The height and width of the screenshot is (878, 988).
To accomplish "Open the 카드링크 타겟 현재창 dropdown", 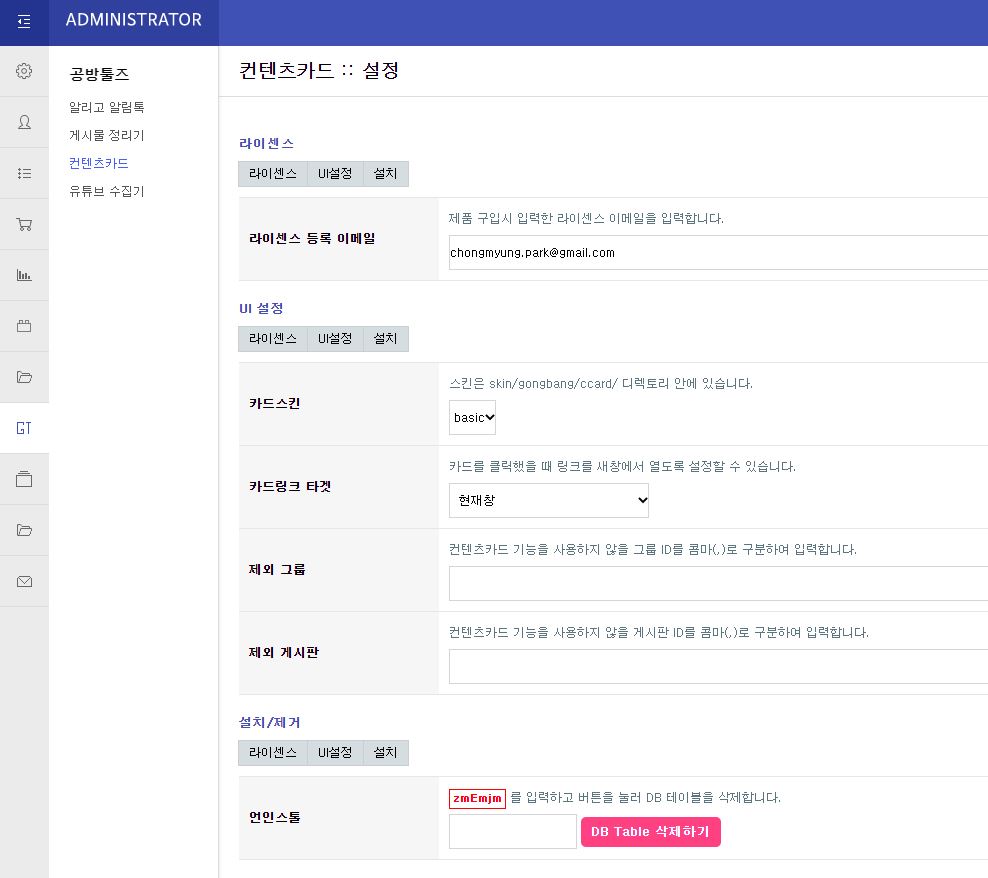I will click(x=548, y=500).
